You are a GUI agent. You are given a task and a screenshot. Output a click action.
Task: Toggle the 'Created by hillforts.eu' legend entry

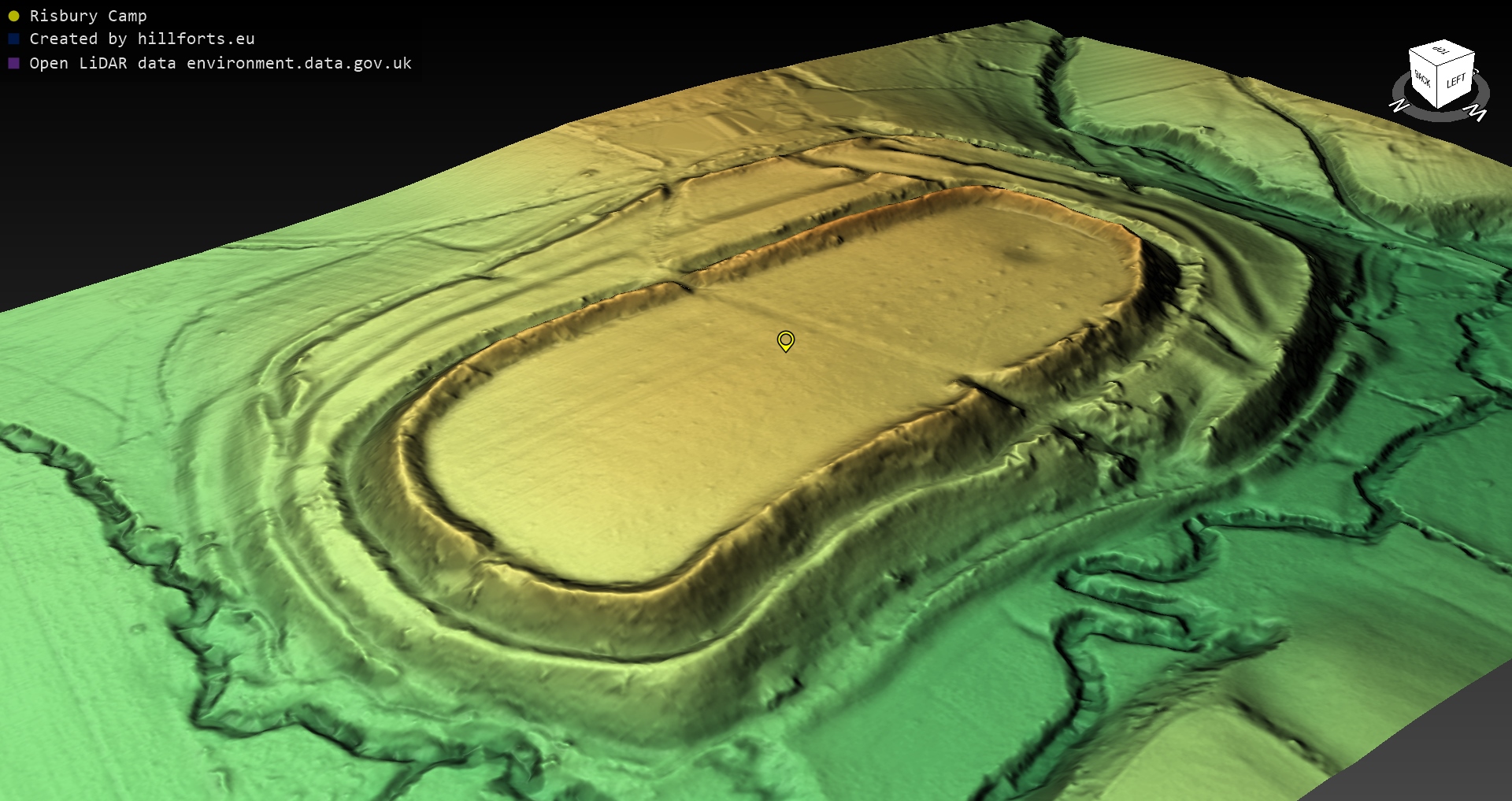coord(142,39)
